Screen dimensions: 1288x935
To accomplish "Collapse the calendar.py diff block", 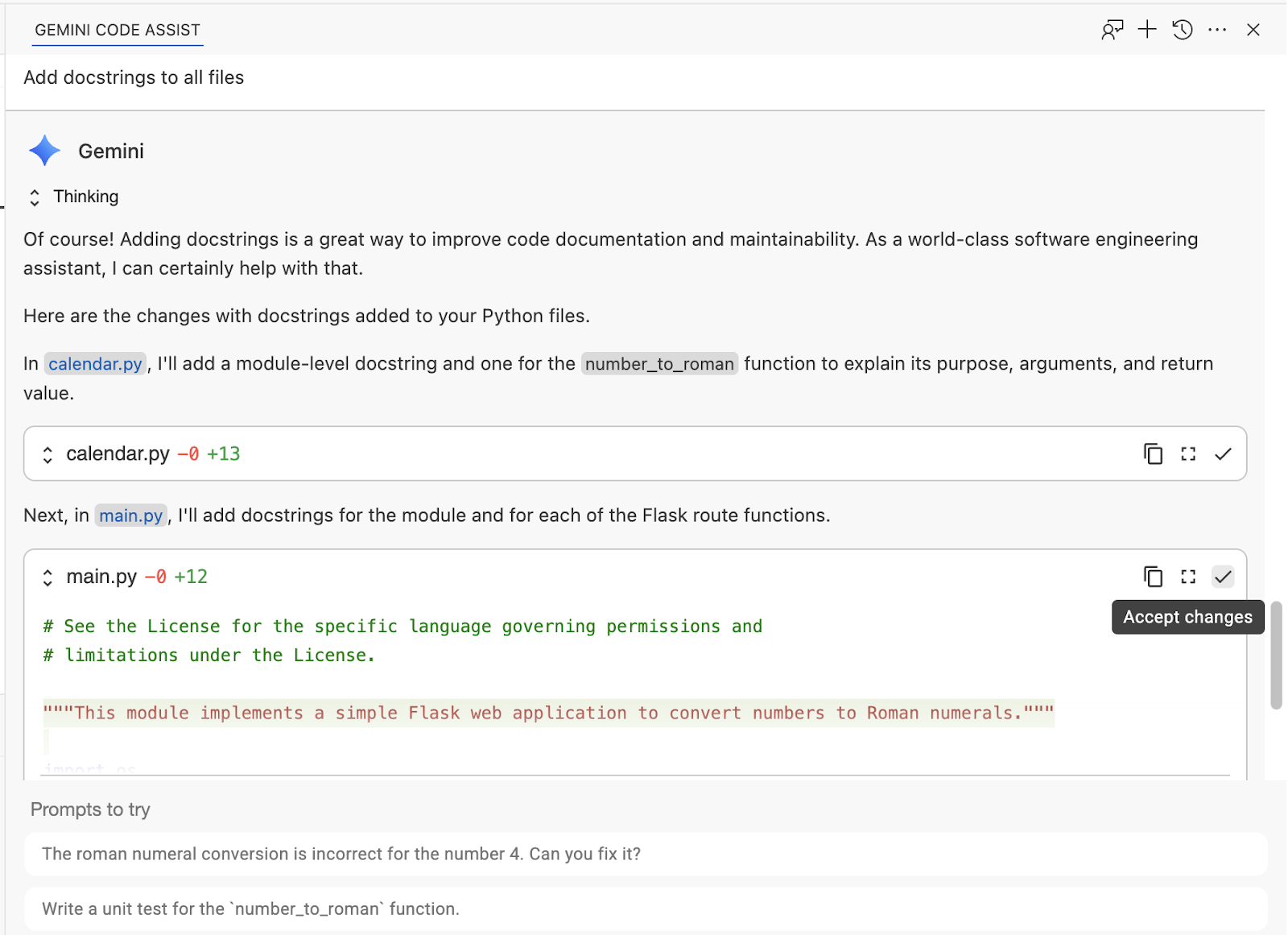I will click(47, 455).
